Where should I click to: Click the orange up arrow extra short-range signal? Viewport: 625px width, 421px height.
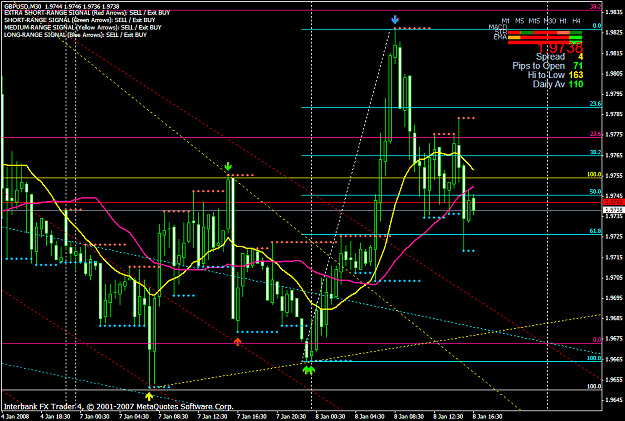coord(238,342)
